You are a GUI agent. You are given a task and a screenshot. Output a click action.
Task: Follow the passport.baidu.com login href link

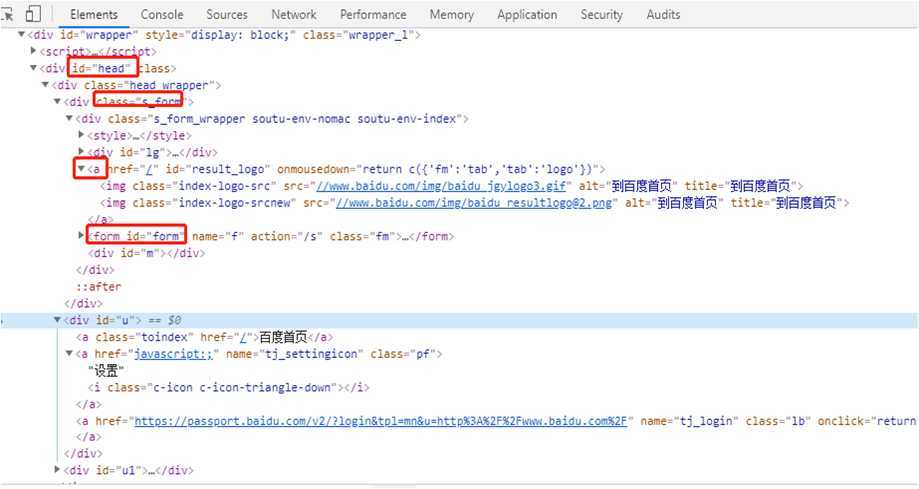[x=381, y=421]
